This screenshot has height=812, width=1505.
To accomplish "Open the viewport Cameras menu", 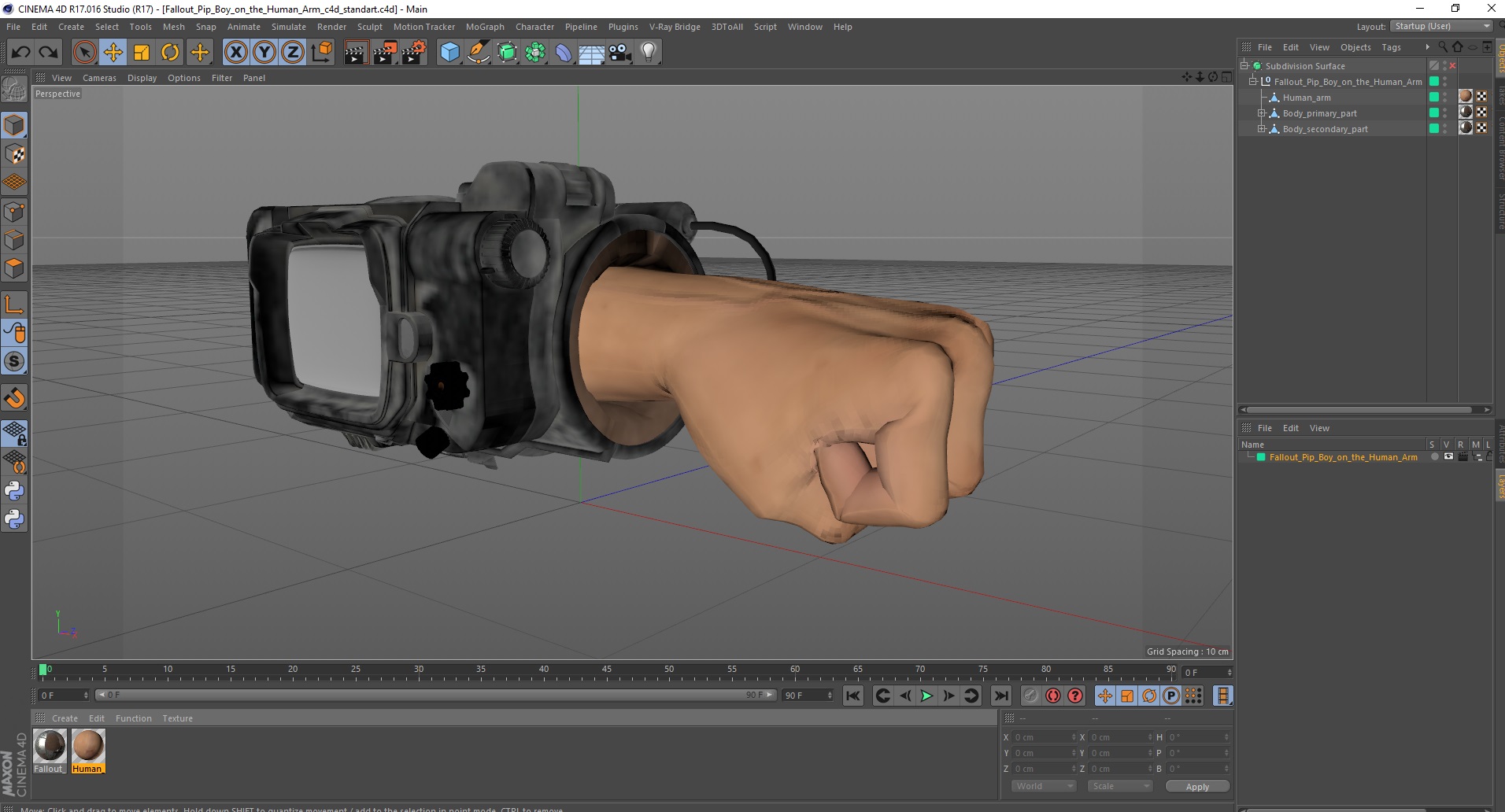I will coord(99,78).
